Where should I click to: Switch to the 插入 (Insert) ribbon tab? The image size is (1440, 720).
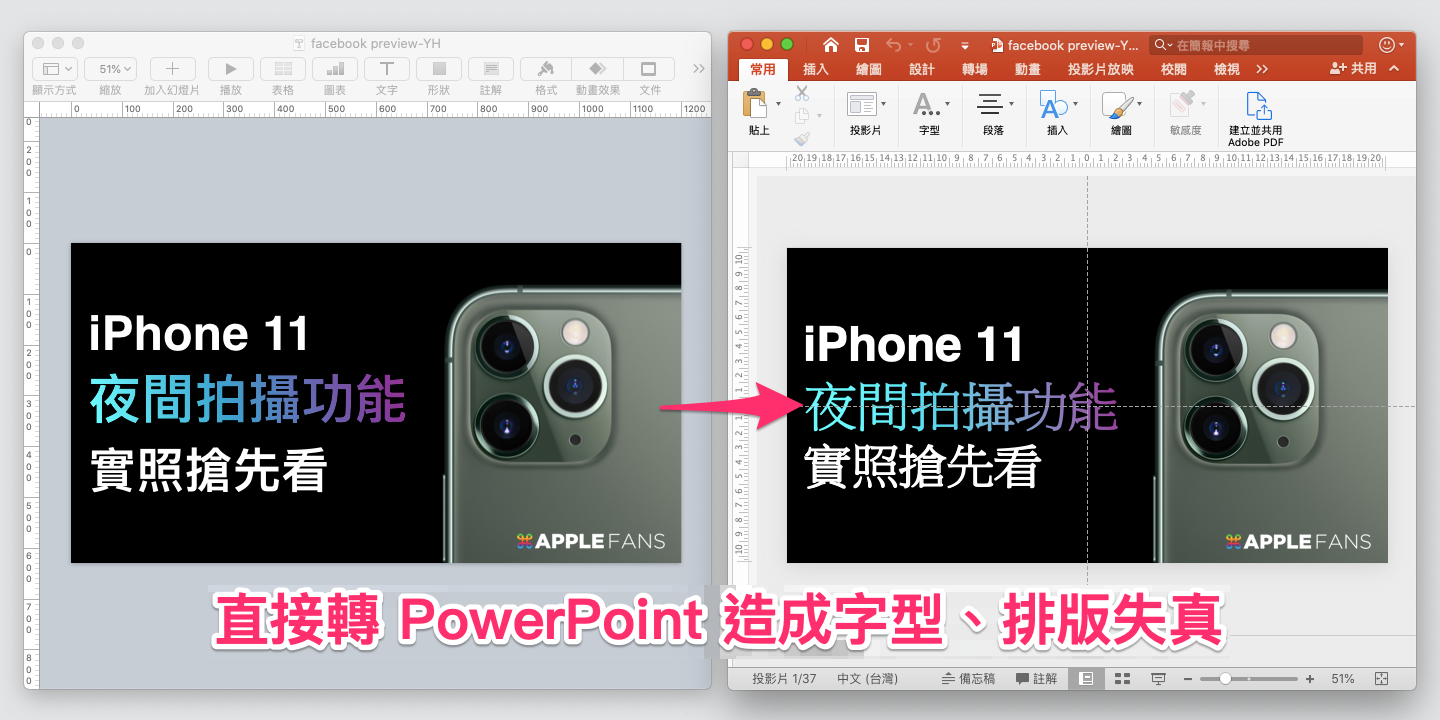point(816,69)
